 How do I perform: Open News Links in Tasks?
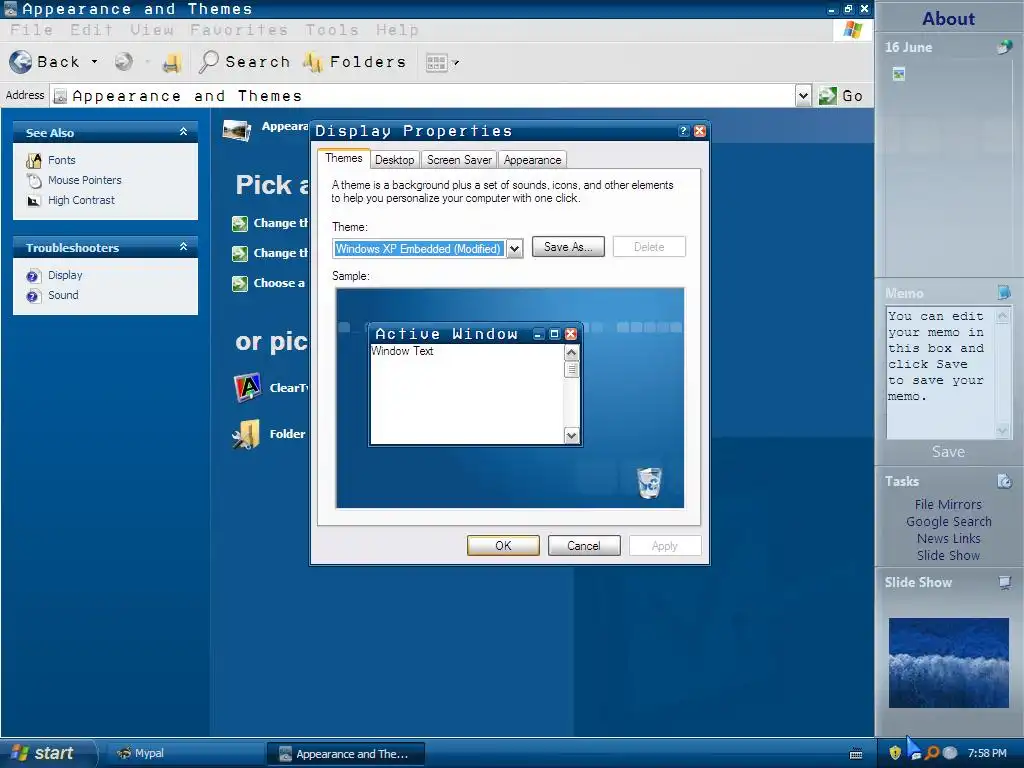coord(948,539)
